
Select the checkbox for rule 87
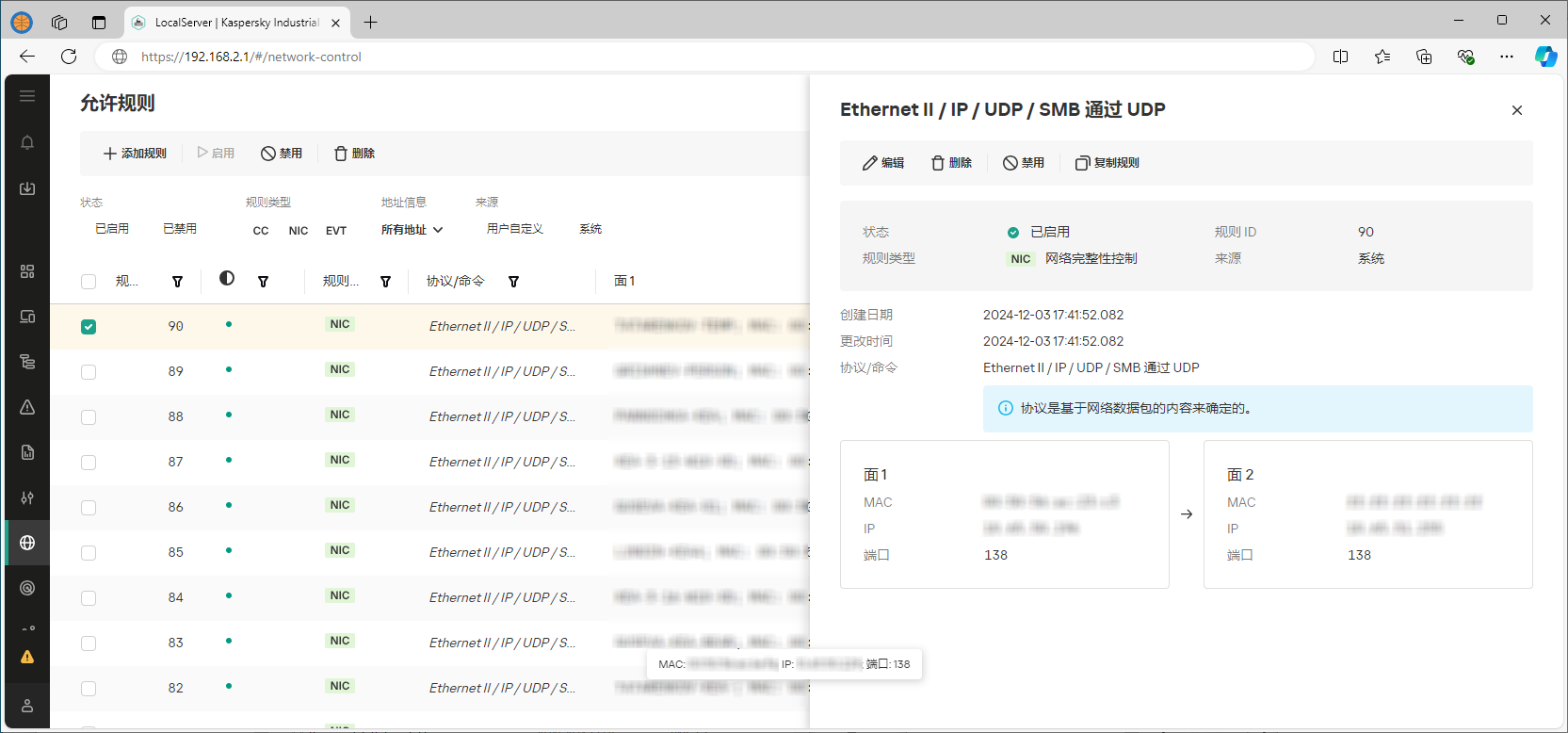[x=89, y=463]
